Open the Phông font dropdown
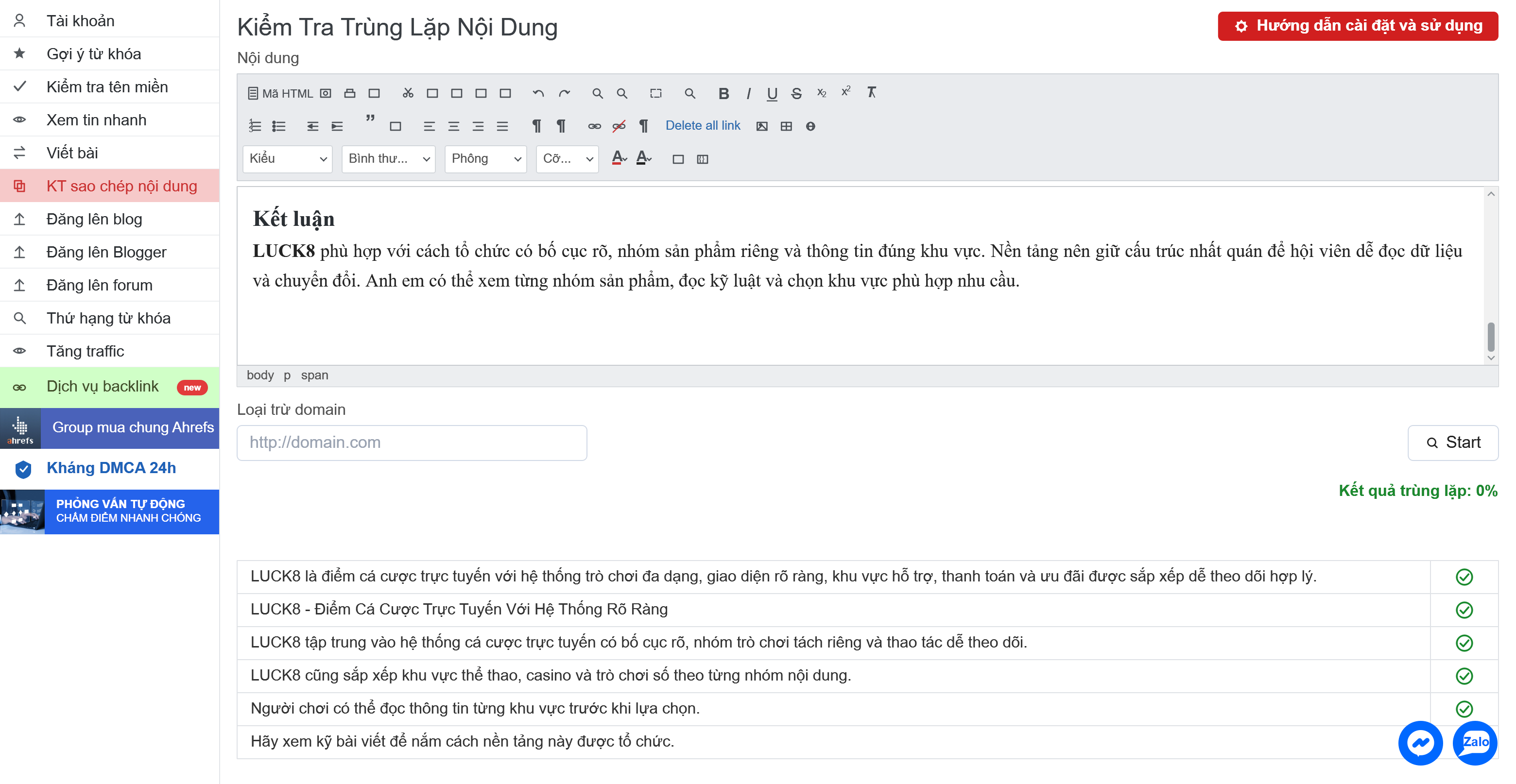Viewport: 1516px width, 784px height. [x=485, y=159]
